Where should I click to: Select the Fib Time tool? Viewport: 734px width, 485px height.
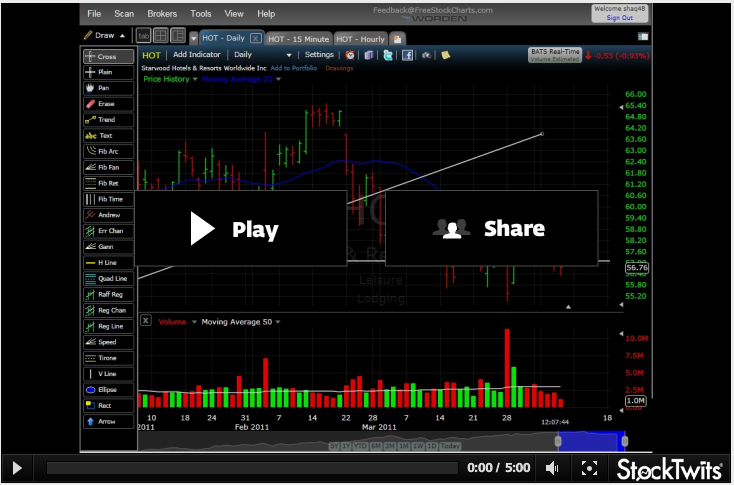109,199
